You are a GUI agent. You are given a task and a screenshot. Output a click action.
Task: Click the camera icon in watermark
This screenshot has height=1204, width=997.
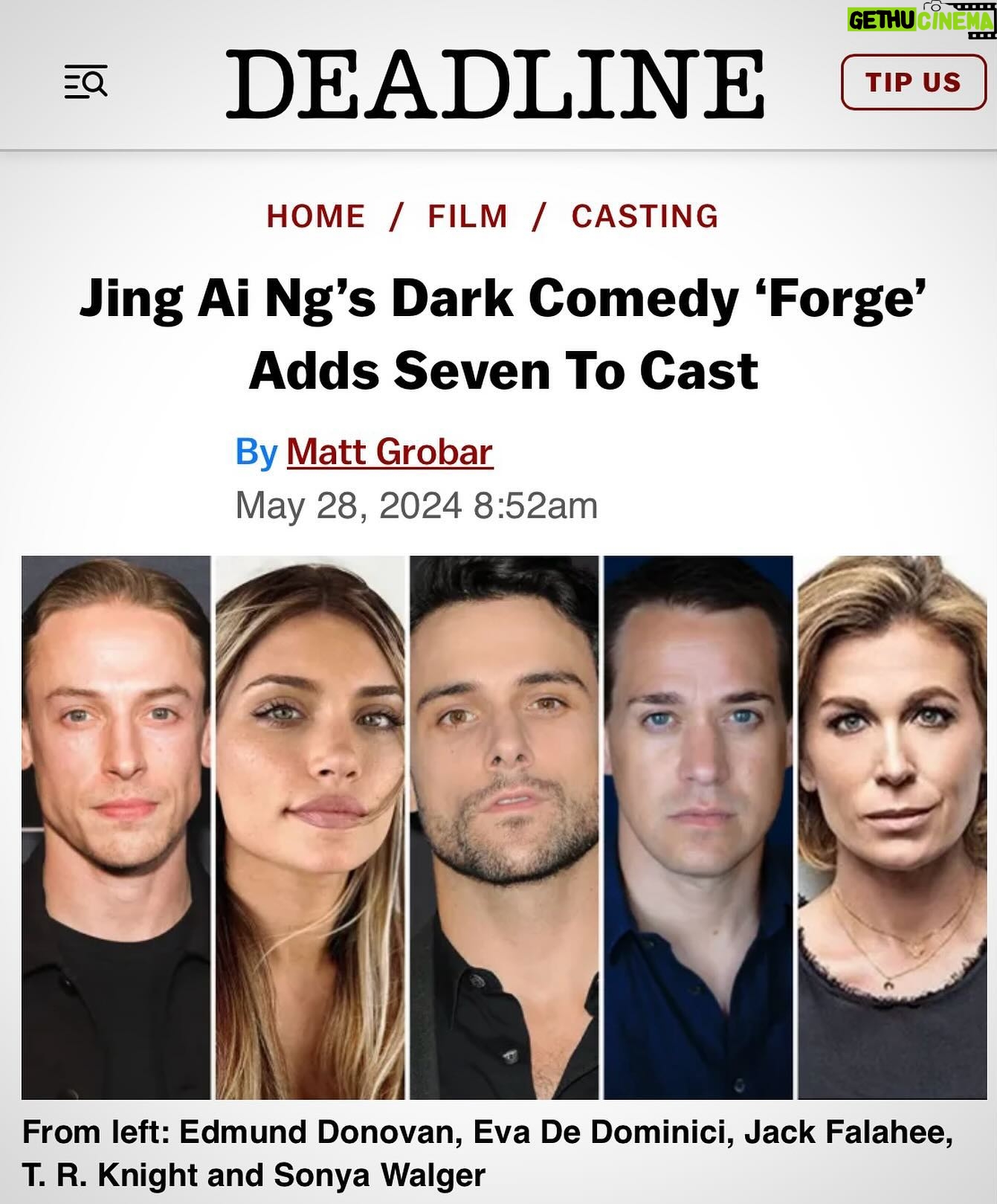pyautogui.click(x=933, y=6)
